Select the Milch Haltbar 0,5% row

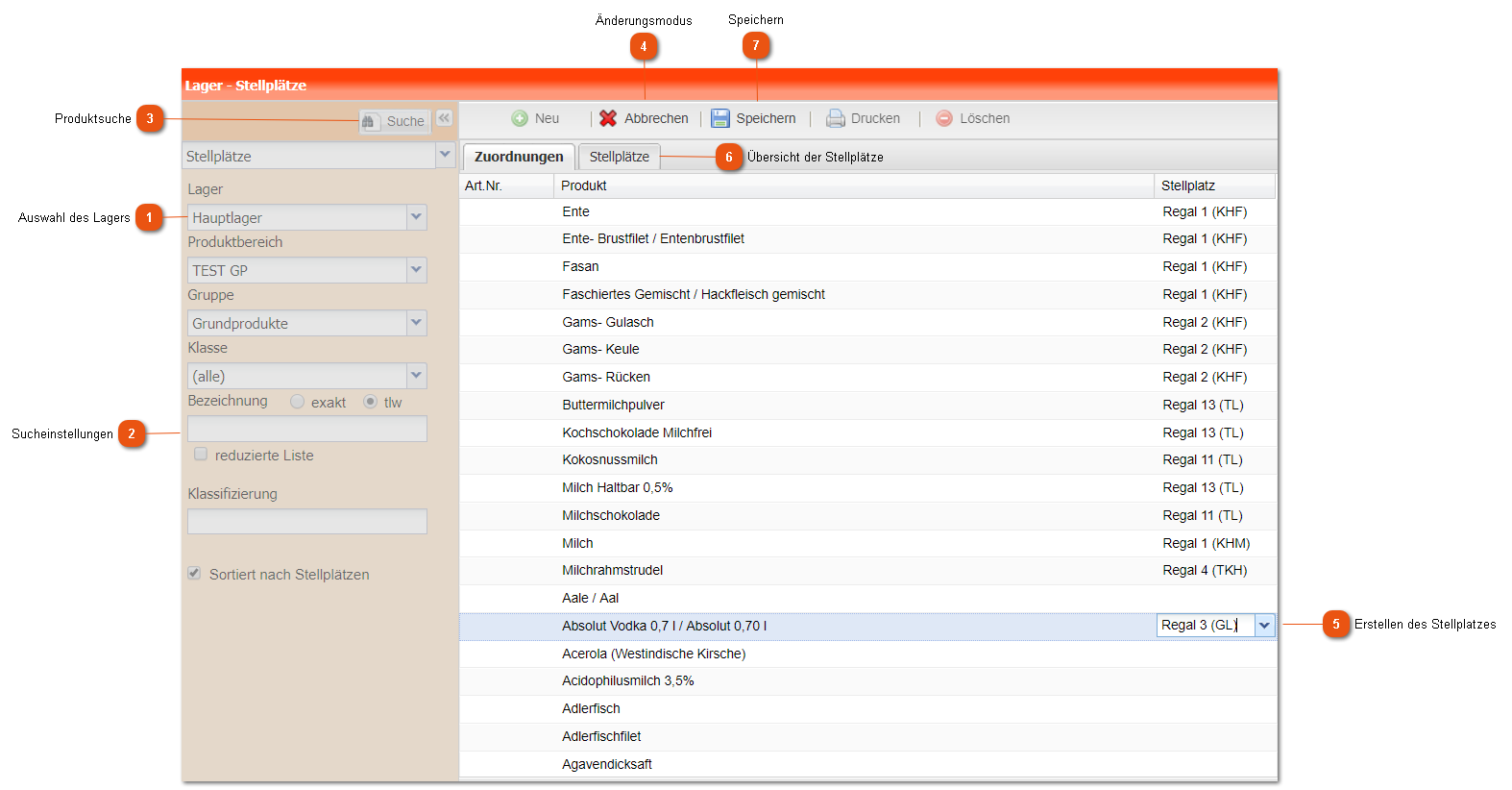click(868, 488)
